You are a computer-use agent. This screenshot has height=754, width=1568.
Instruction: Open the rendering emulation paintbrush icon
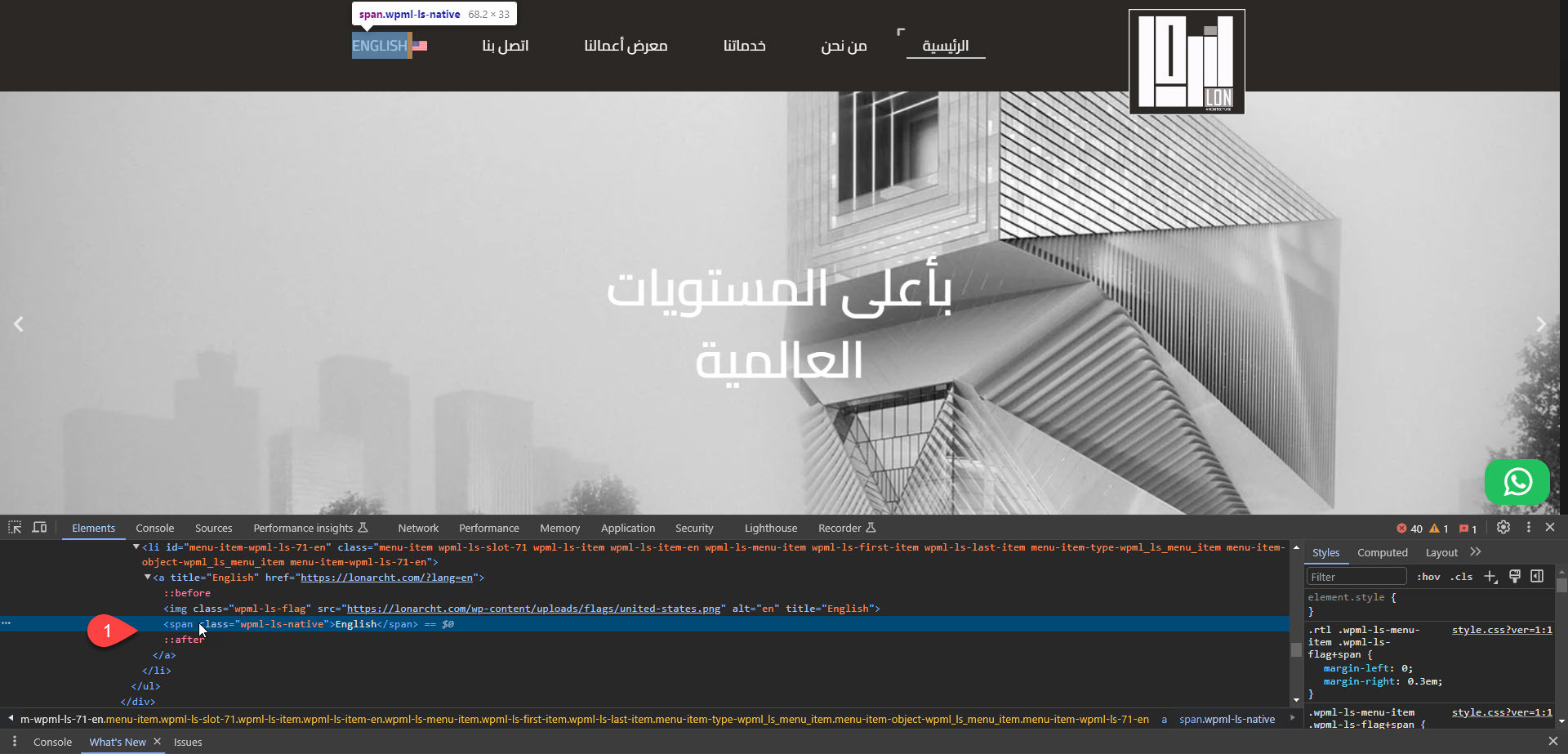pos(1515,577)
